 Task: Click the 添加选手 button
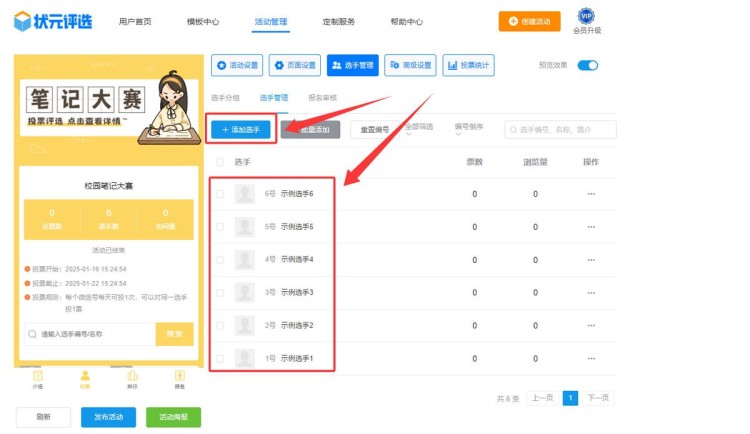click(x=240, y=130)
